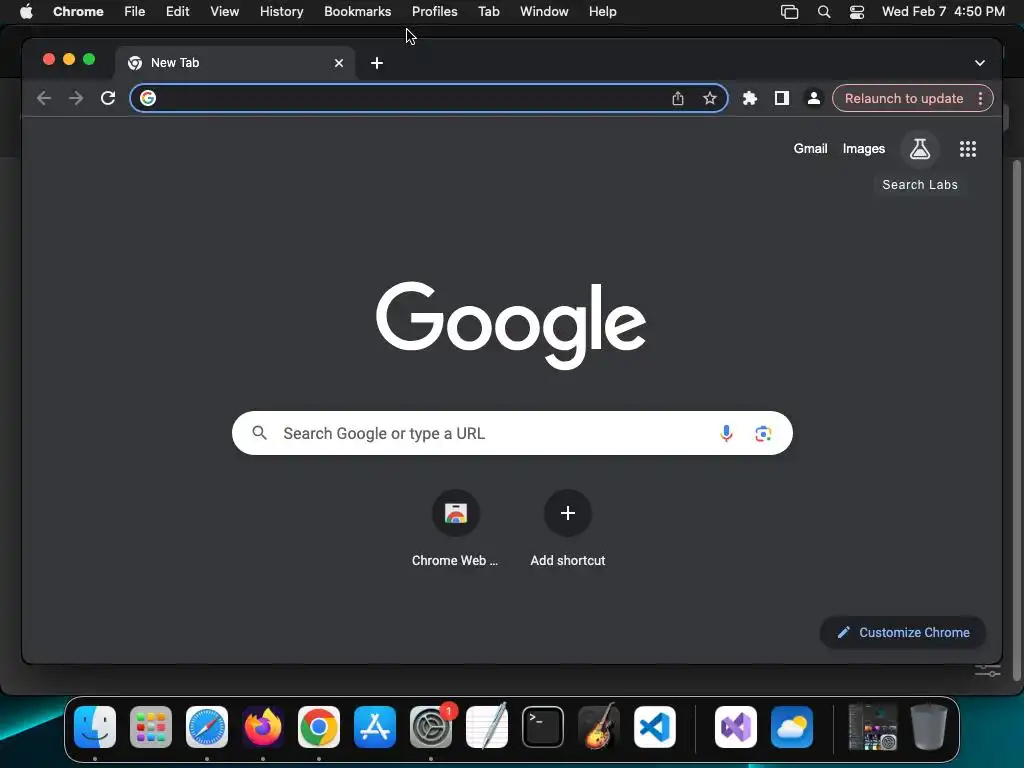The height and width of the screenshot is (768, 1024).
Task: Go back with the back arrow
Action: [44, 98]
